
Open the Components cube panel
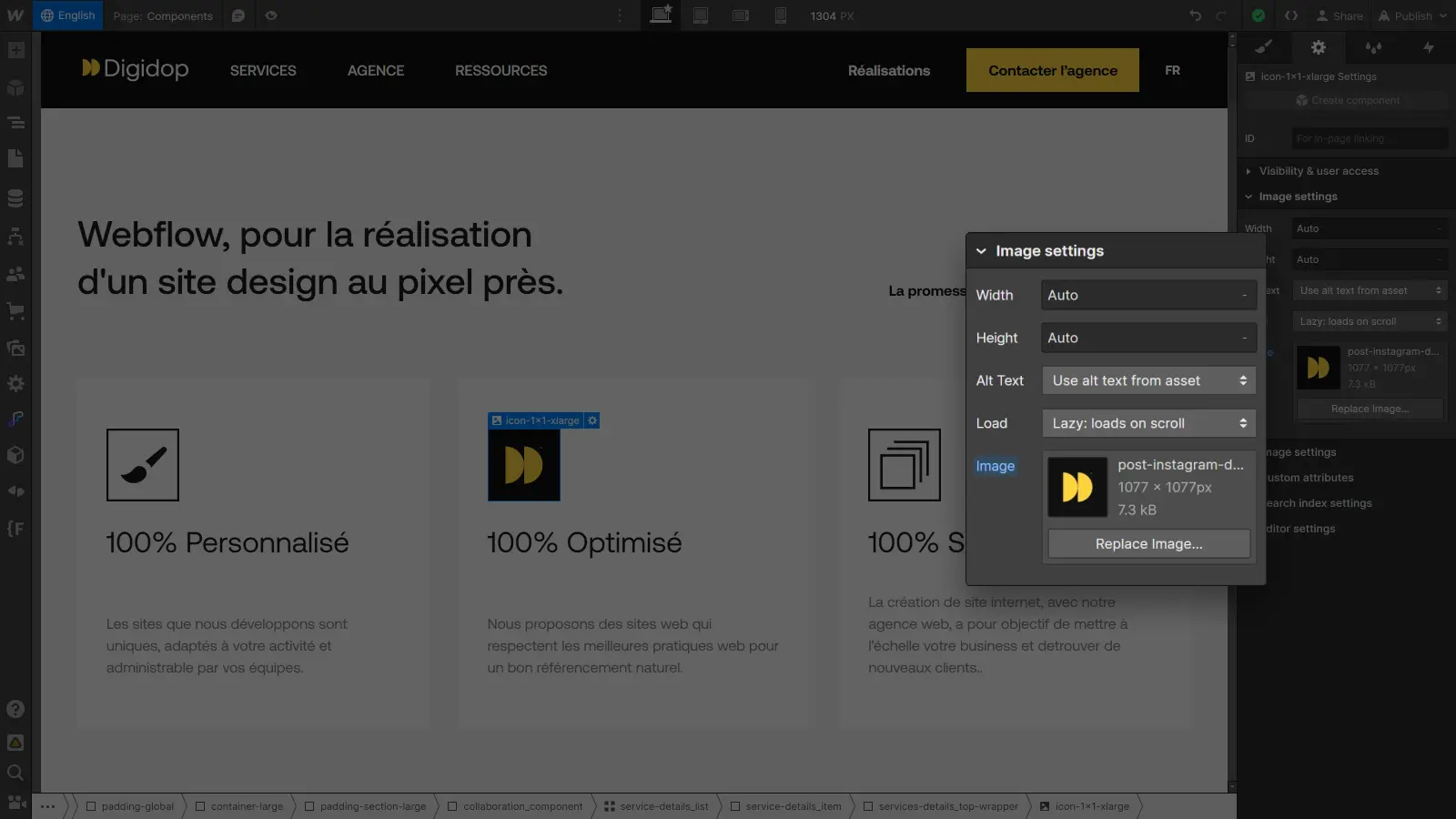coord(15,87)
